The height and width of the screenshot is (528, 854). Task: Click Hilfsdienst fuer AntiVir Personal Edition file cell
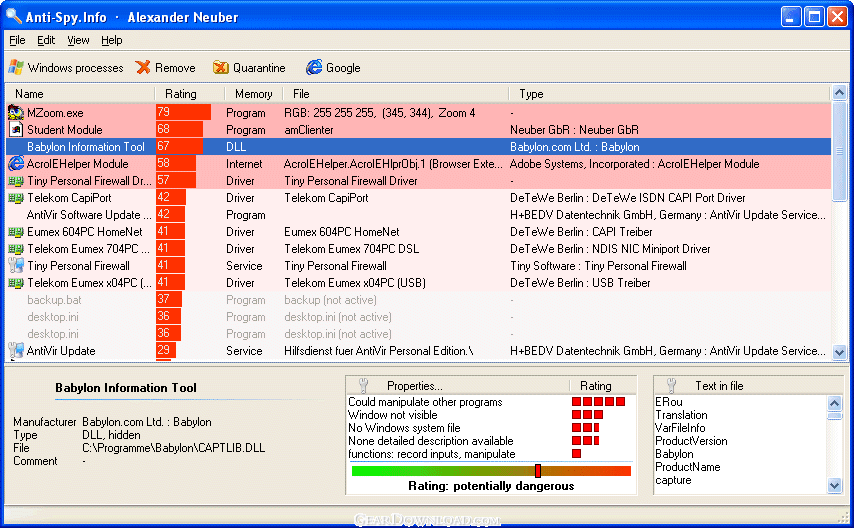[x=379, y=351]
